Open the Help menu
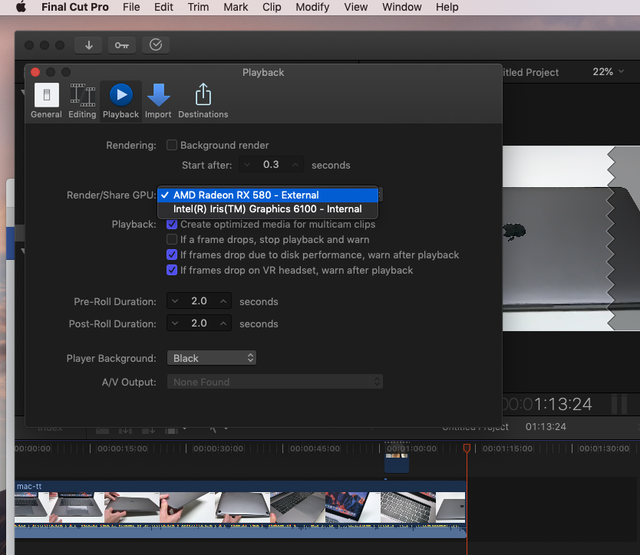 coord(447,7)
